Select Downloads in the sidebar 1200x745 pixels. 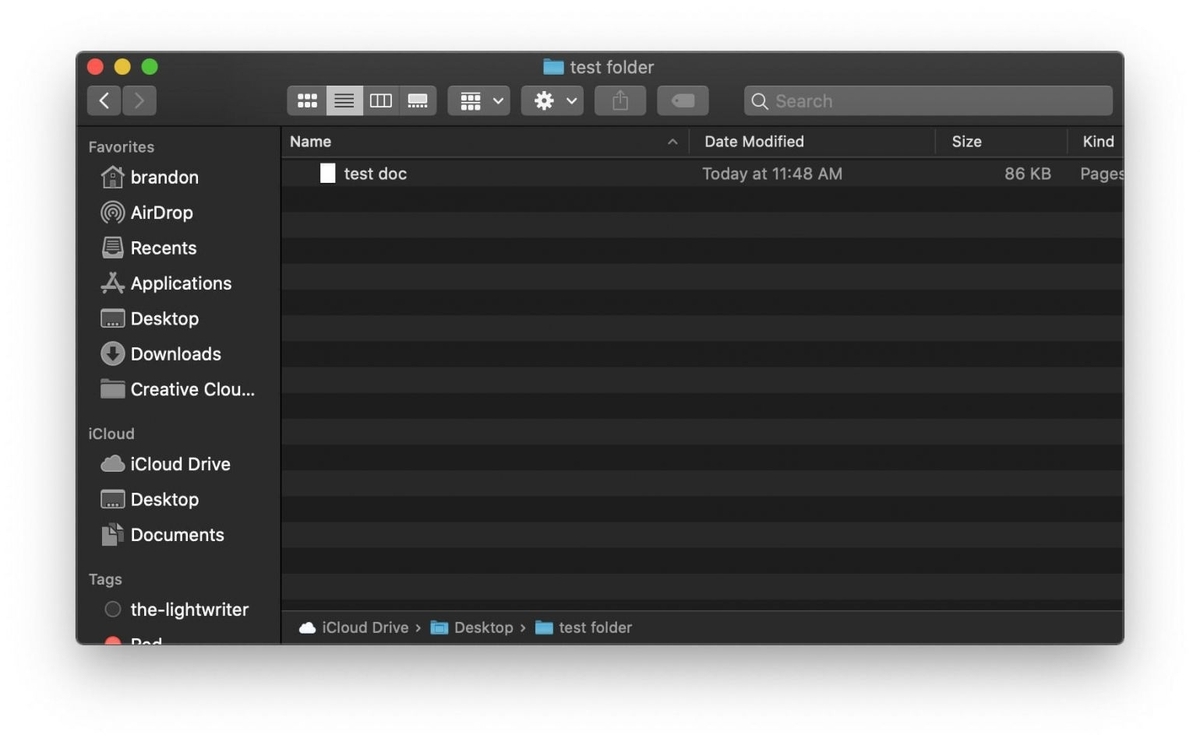(x=175, y=353)
